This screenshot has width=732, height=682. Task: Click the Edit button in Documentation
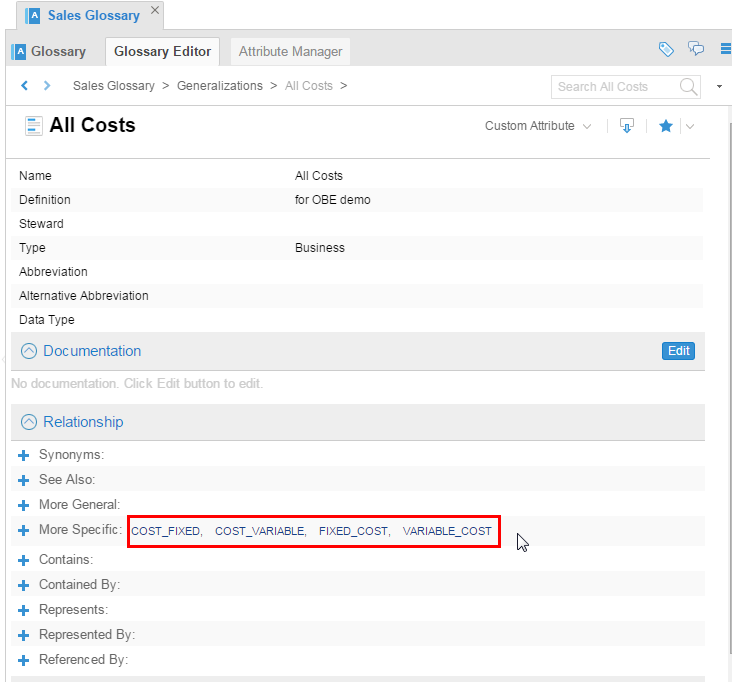tap(678, 351)
